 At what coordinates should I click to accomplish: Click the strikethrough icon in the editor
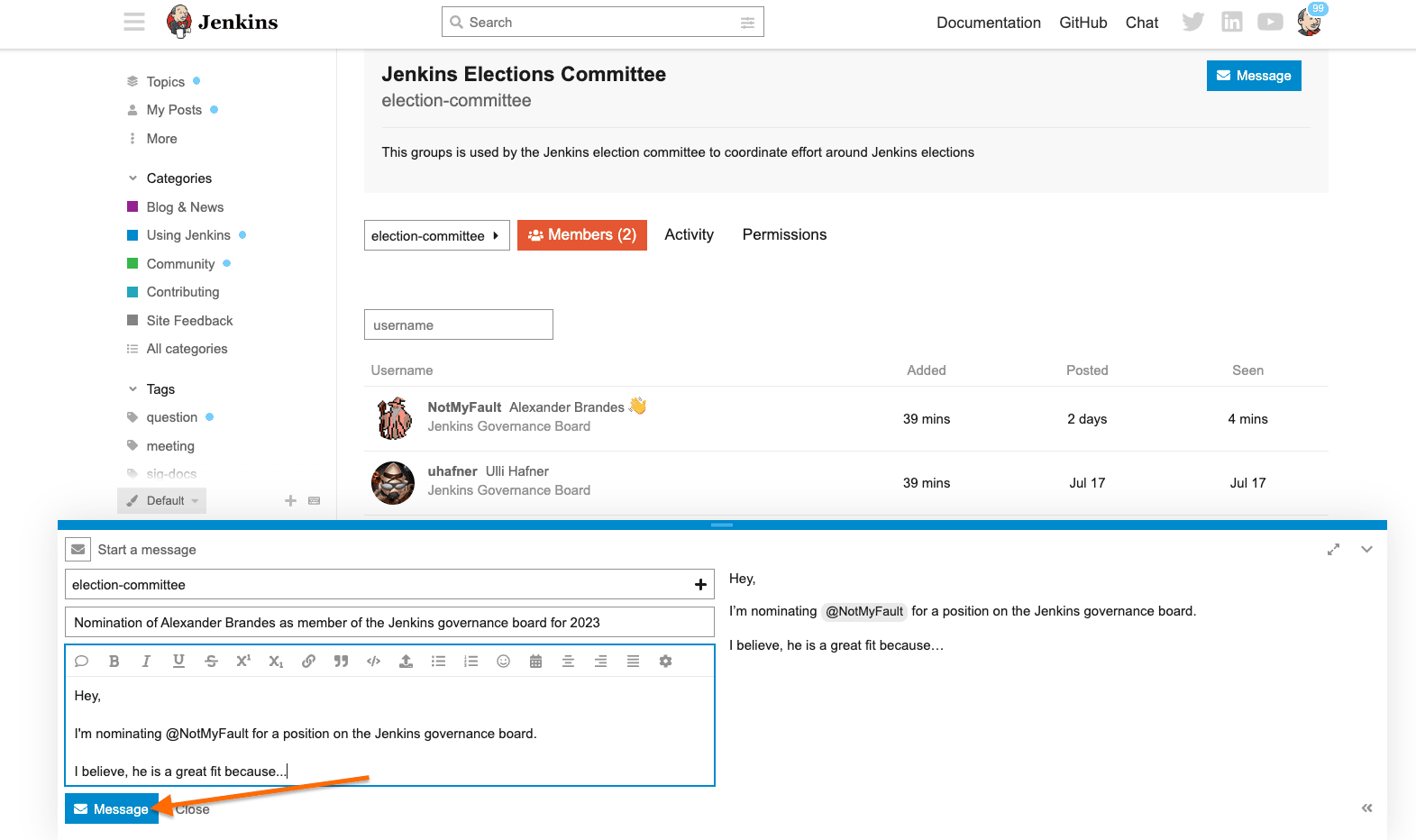[x=211, y=662]
